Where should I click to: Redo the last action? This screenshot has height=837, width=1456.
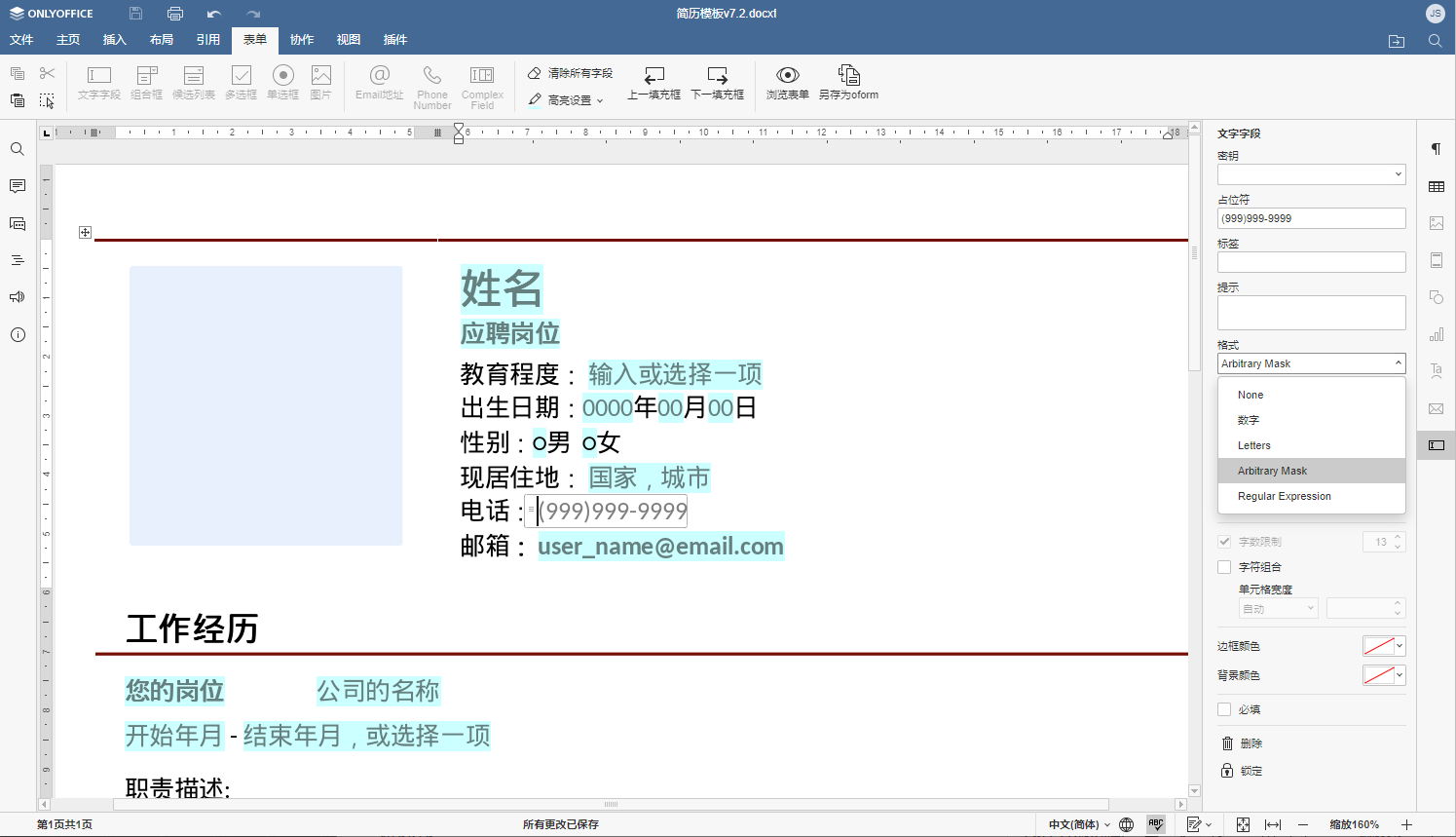click(253, 14)
